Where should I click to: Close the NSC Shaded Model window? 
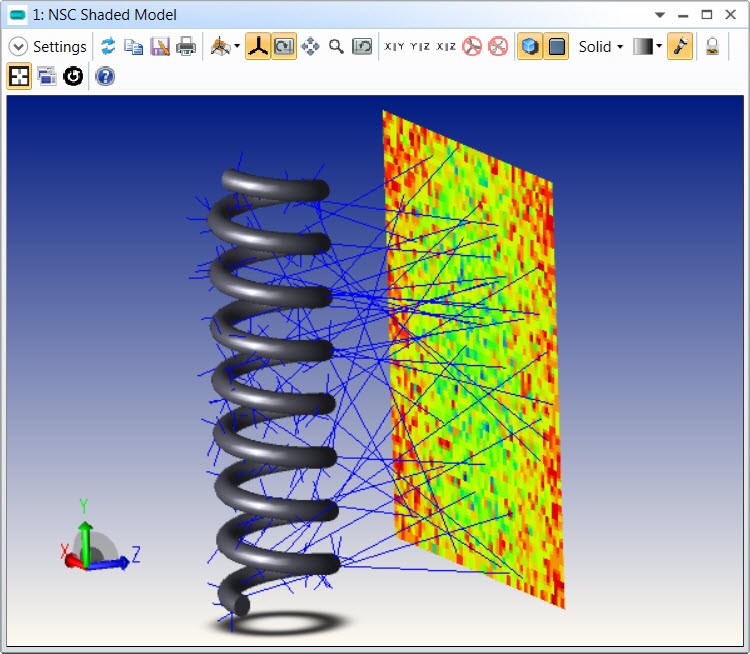pyautogui.click(x=730, y=15)
